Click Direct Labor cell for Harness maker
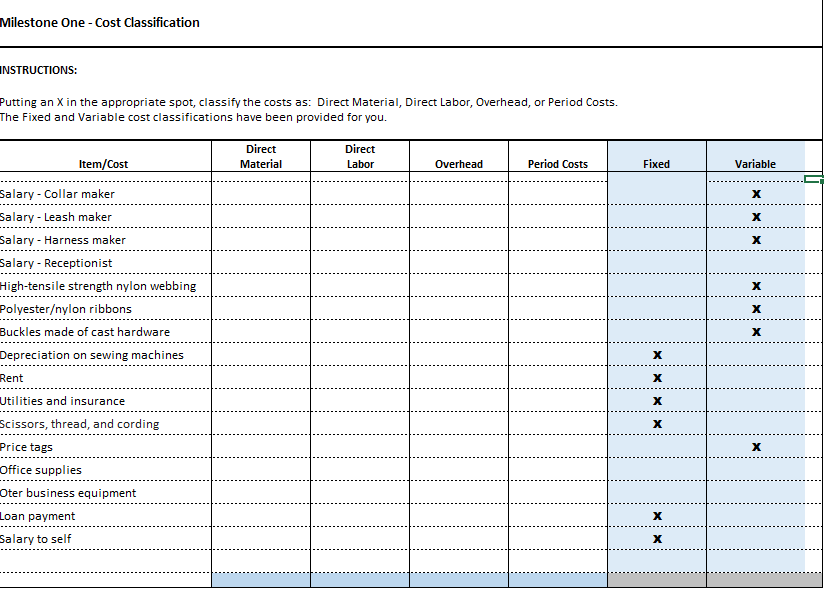This screenshot has width=824, height=590. 360,240
